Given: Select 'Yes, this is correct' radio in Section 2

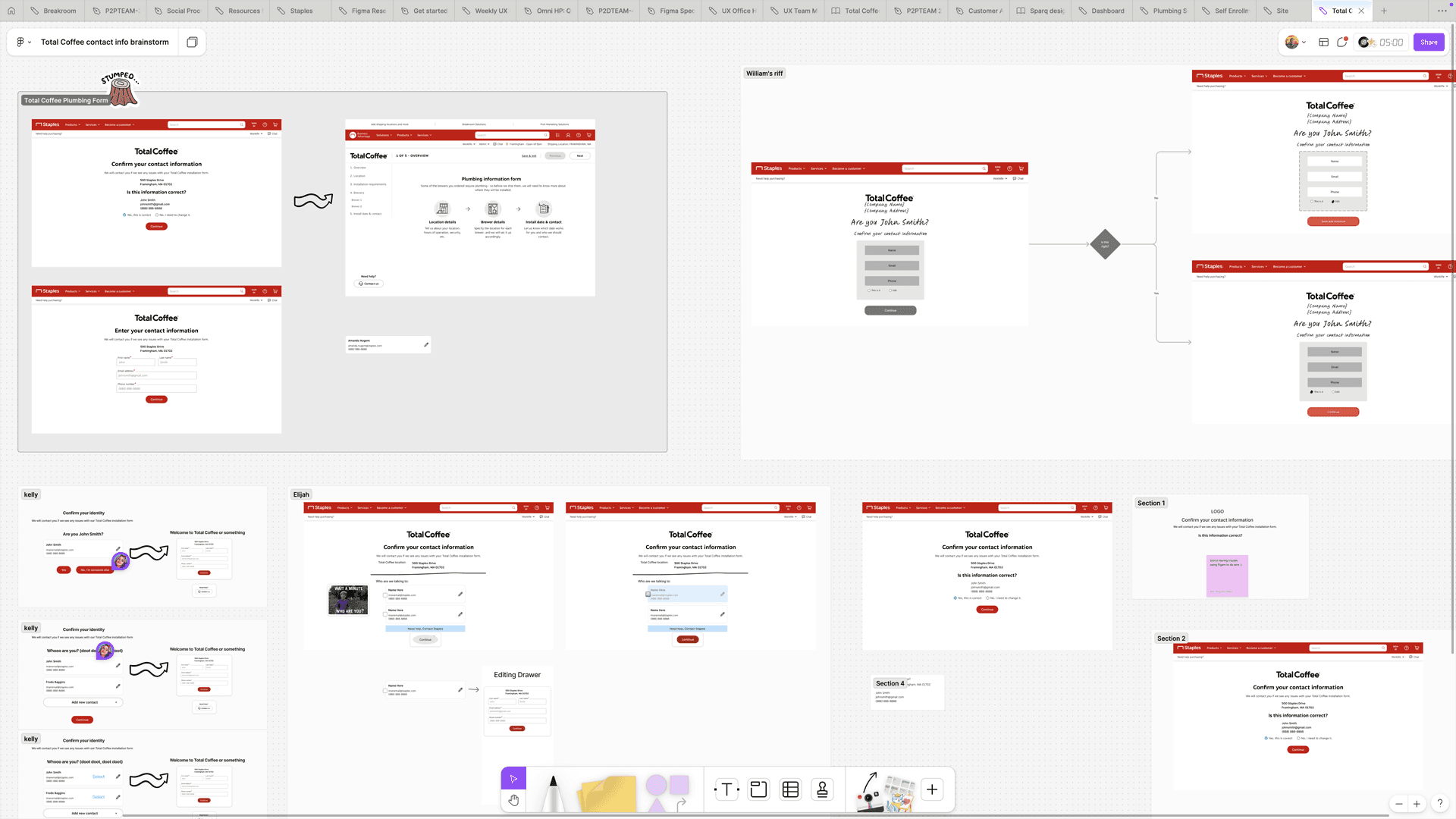Looking at the screenshot, I should (1266, 739).
